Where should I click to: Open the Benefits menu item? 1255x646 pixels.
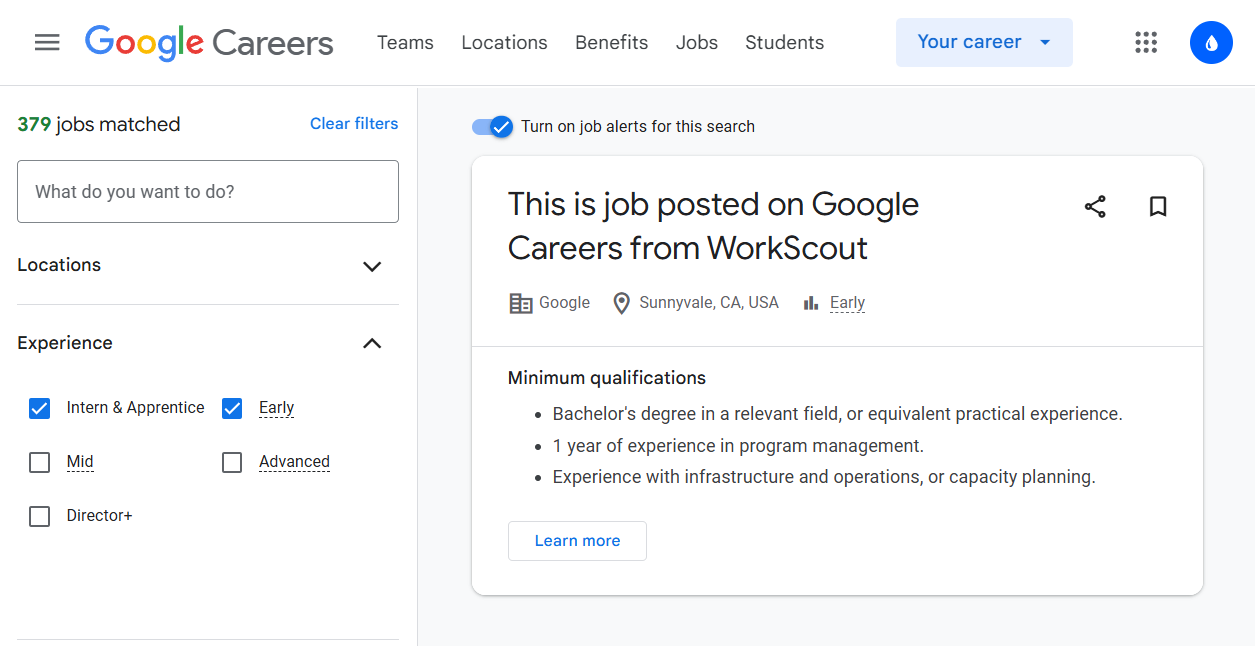click(x=611, y=43)
